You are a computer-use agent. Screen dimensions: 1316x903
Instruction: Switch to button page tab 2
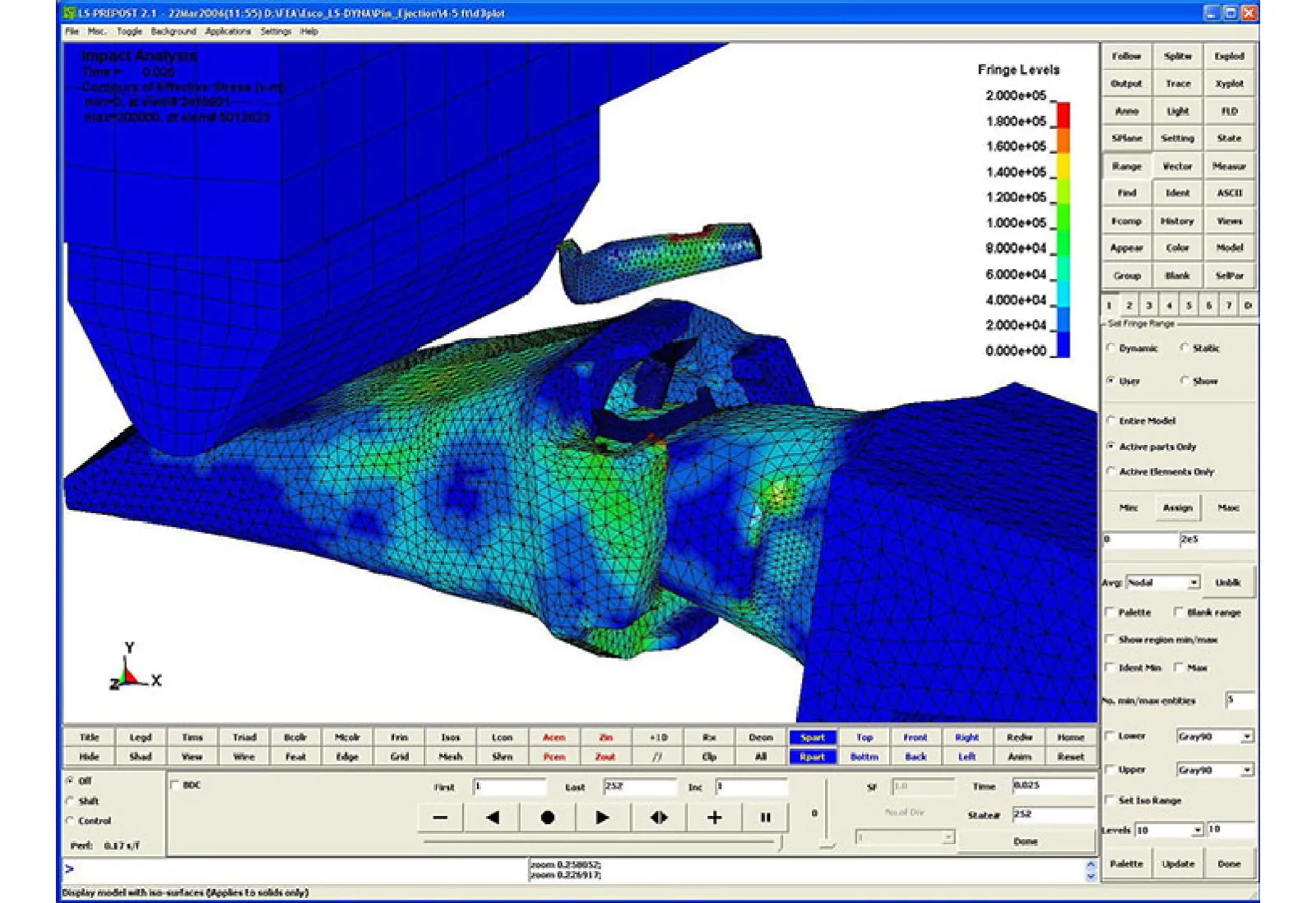coord(1129,305)
